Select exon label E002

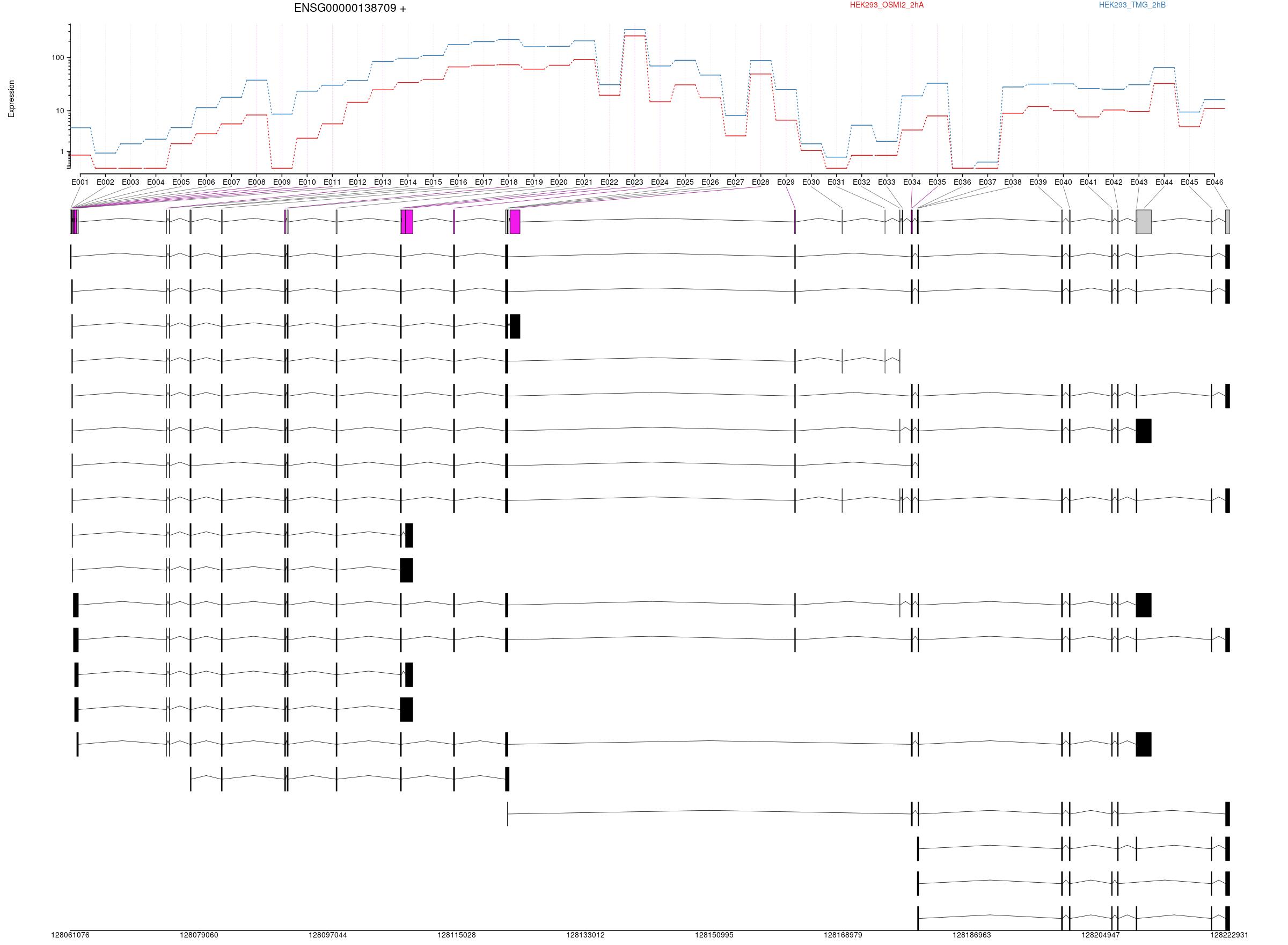click(x=105, y=183)
